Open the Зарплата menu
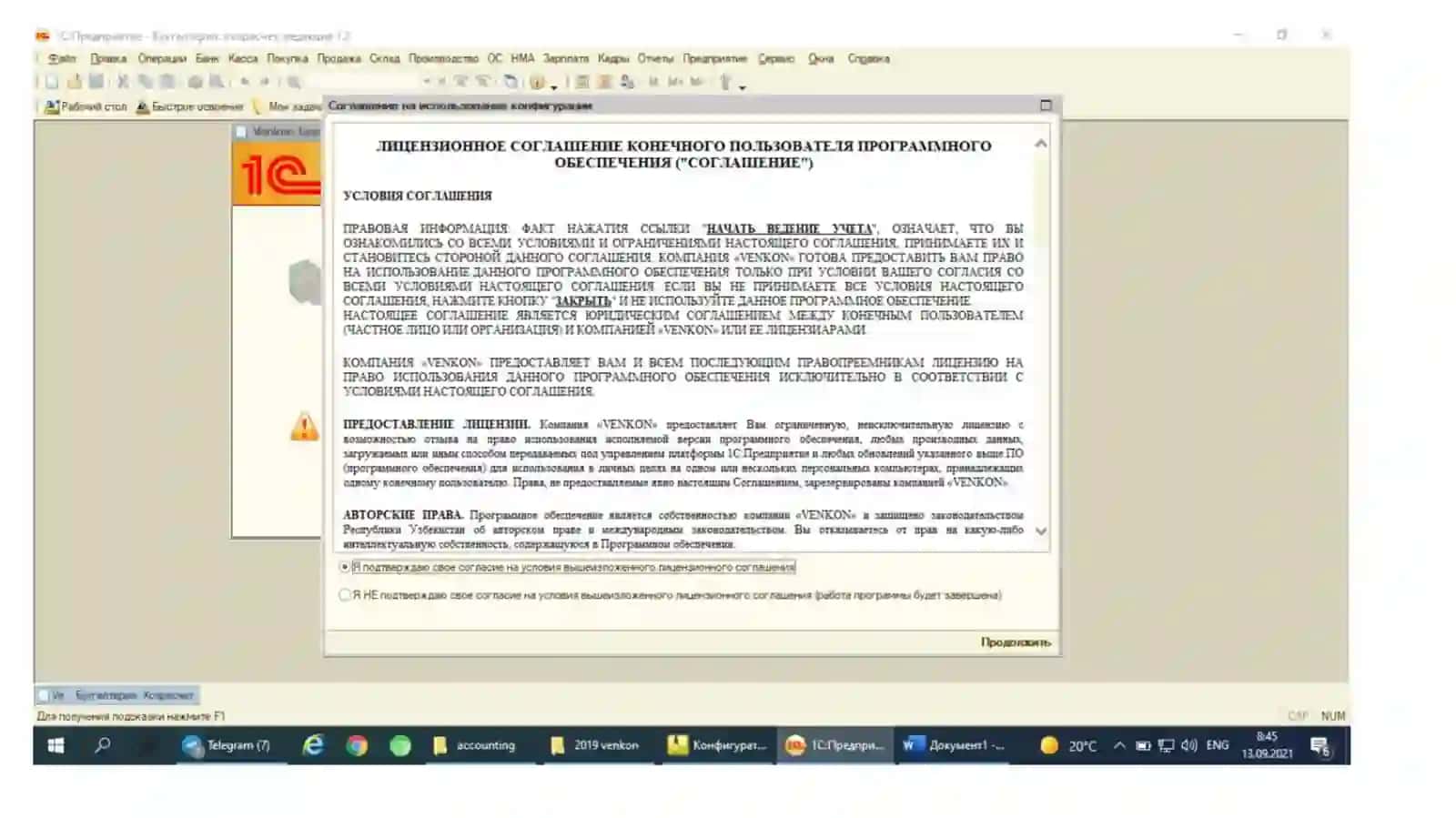 566,58
